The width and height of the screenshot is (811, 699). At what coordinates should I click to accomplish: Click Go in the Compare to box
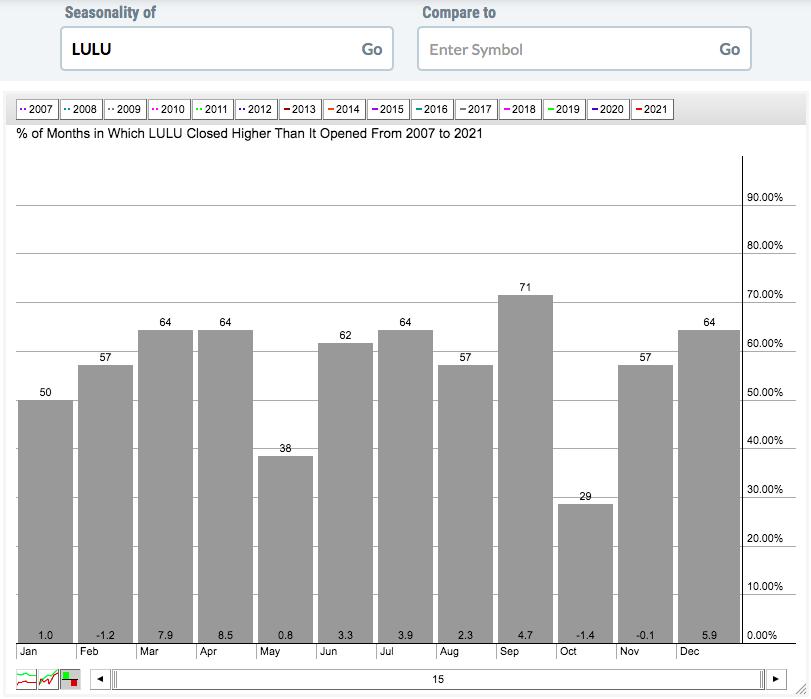729,49
